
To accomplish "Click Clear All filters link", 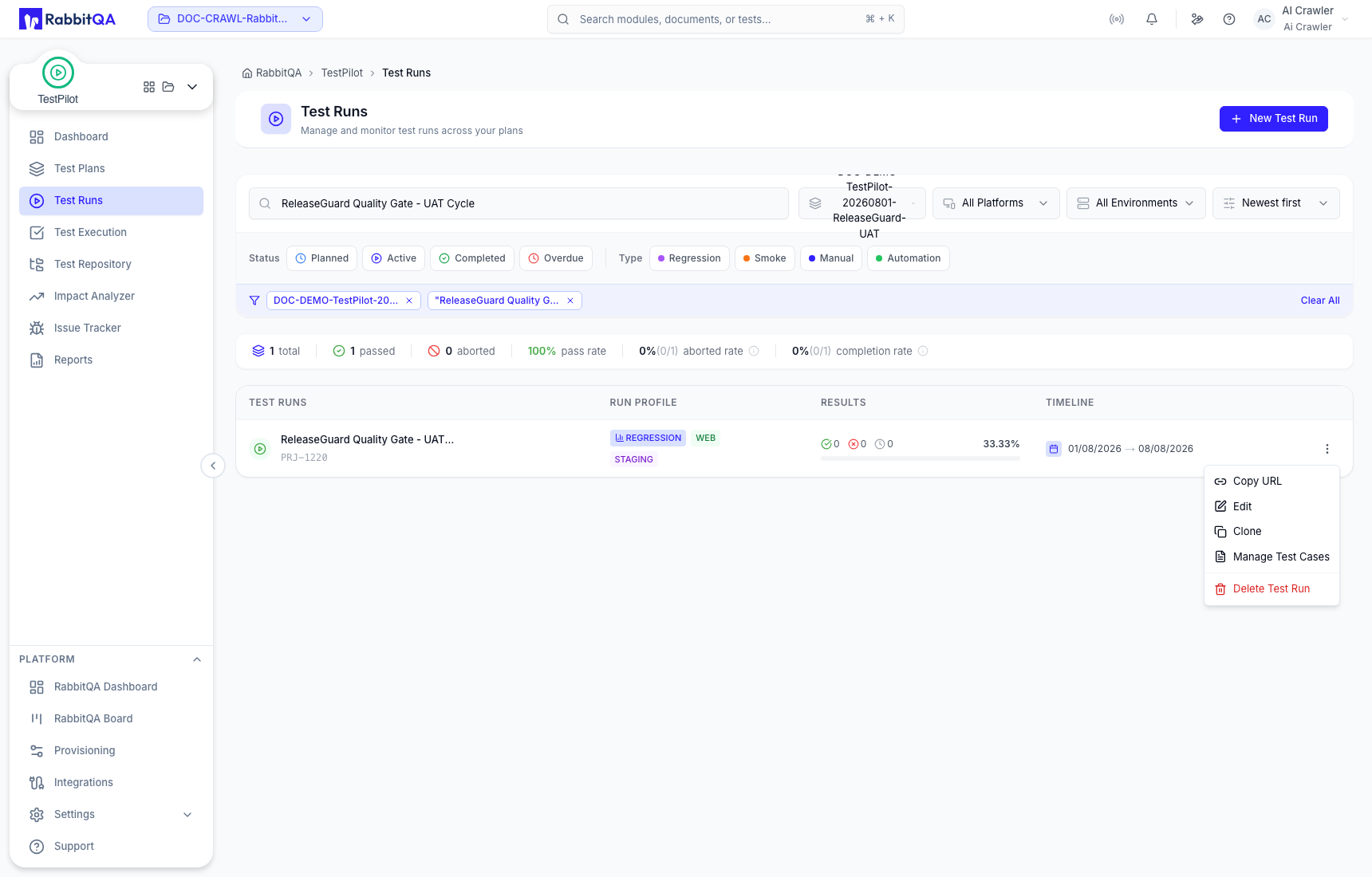I will pos(1320,301).
